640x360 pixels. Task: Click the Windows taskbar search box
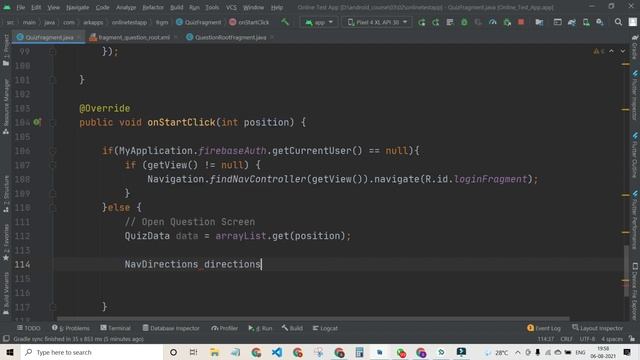(x=92, y=352)
